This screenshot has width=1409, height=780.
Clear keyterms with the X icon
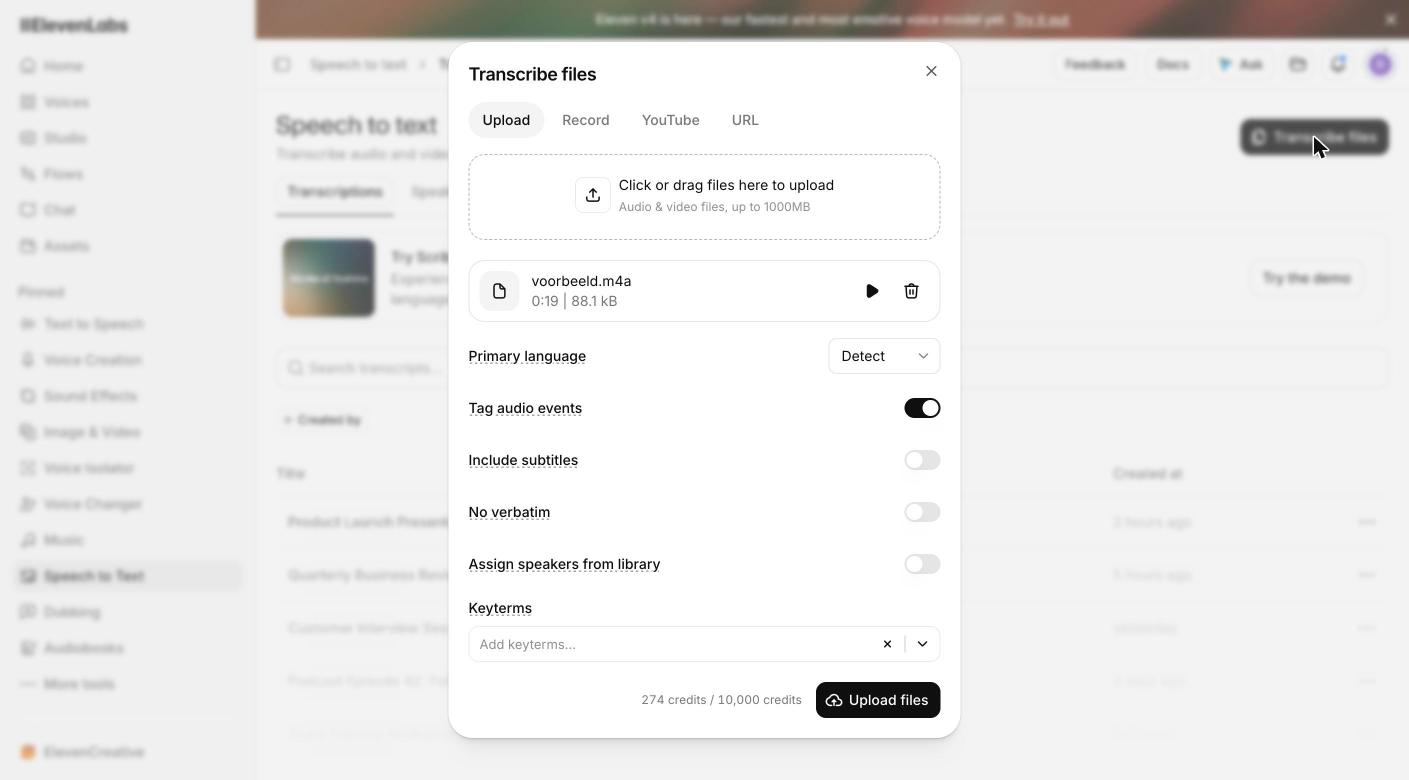[x=887, y=644]
